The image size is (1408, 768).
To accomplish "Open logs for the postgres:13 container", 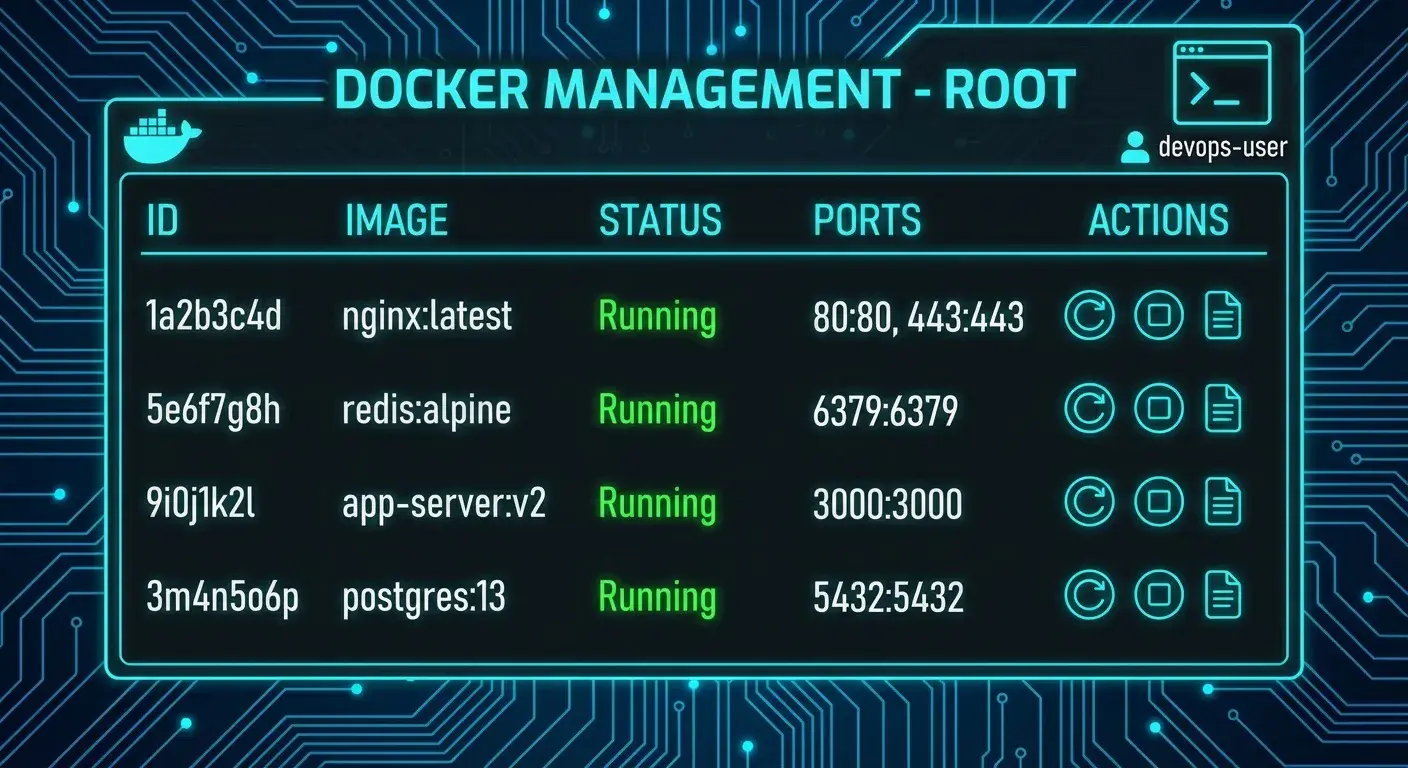I will 1222,596.
